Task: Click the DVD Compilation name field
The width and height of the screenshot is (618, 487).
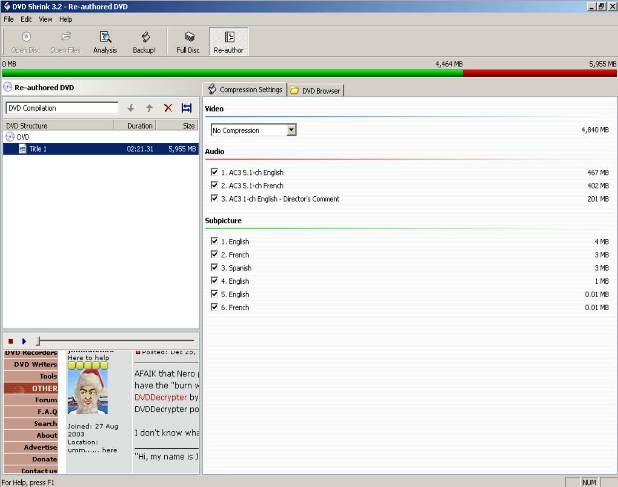Action: 62,108
